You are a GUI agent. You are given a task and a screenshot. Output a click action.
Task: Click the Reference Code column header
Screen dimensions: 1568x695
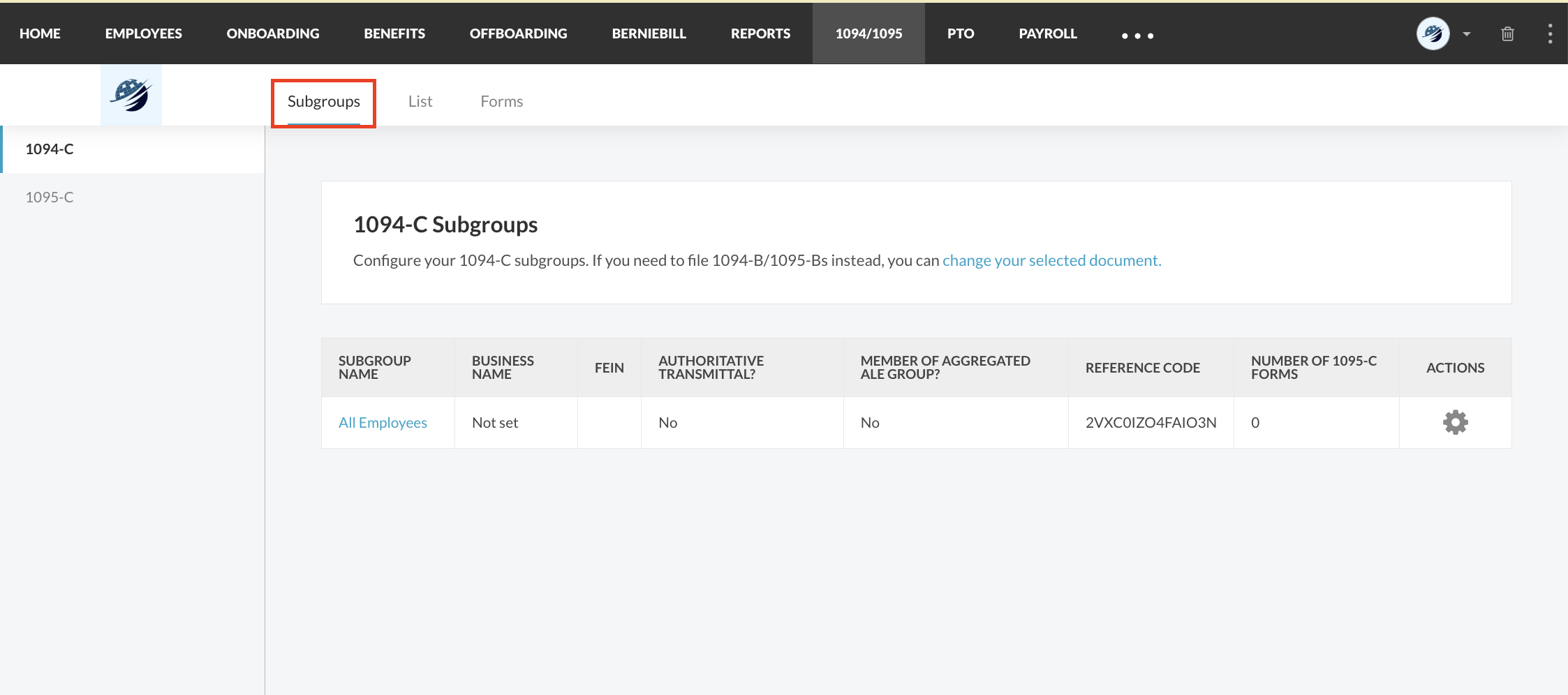click(x=1142, y=368)
